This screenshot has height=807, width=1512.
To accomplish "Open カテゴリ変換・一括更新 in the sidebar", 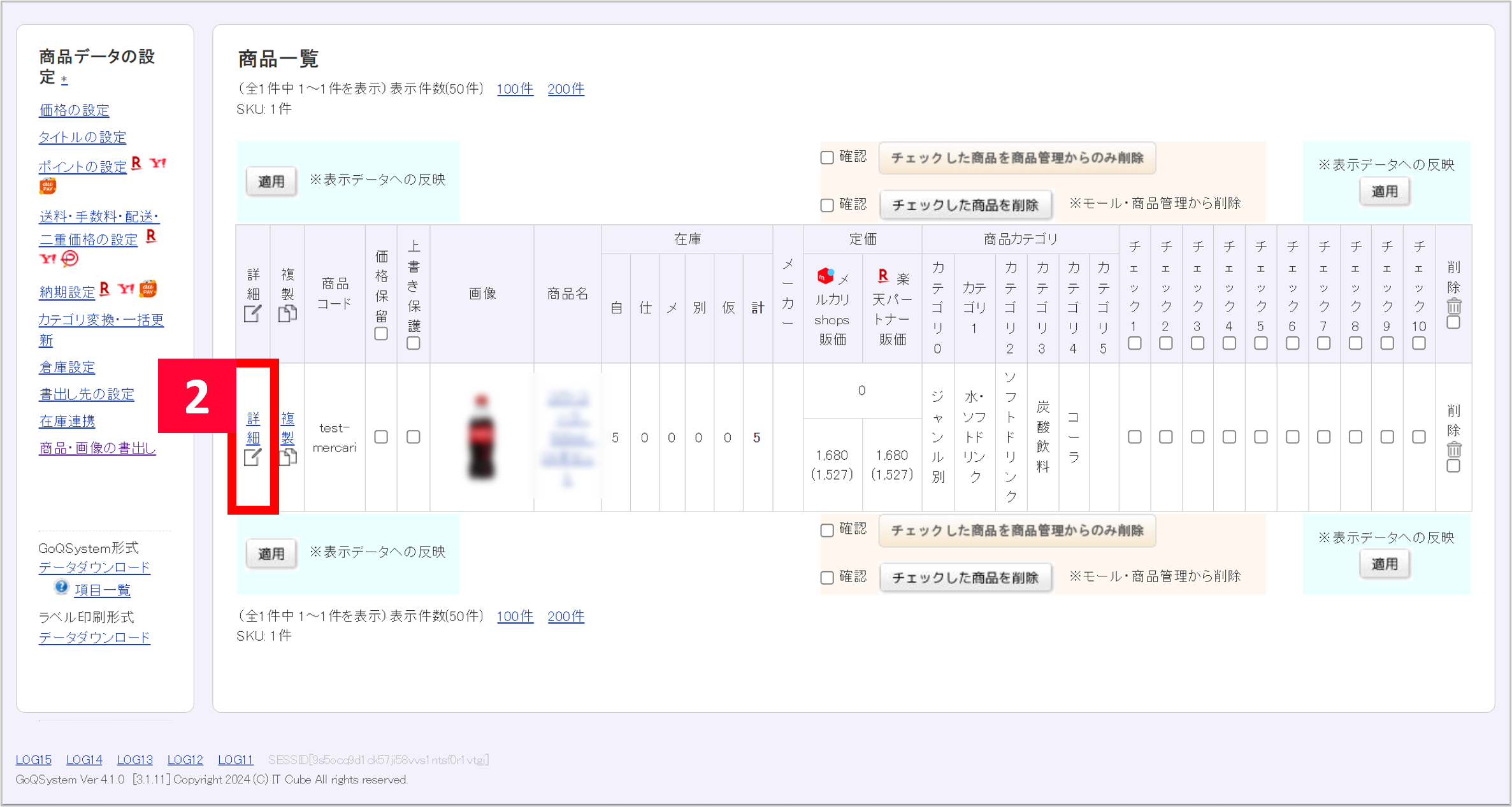I will [x=101, y=330].
